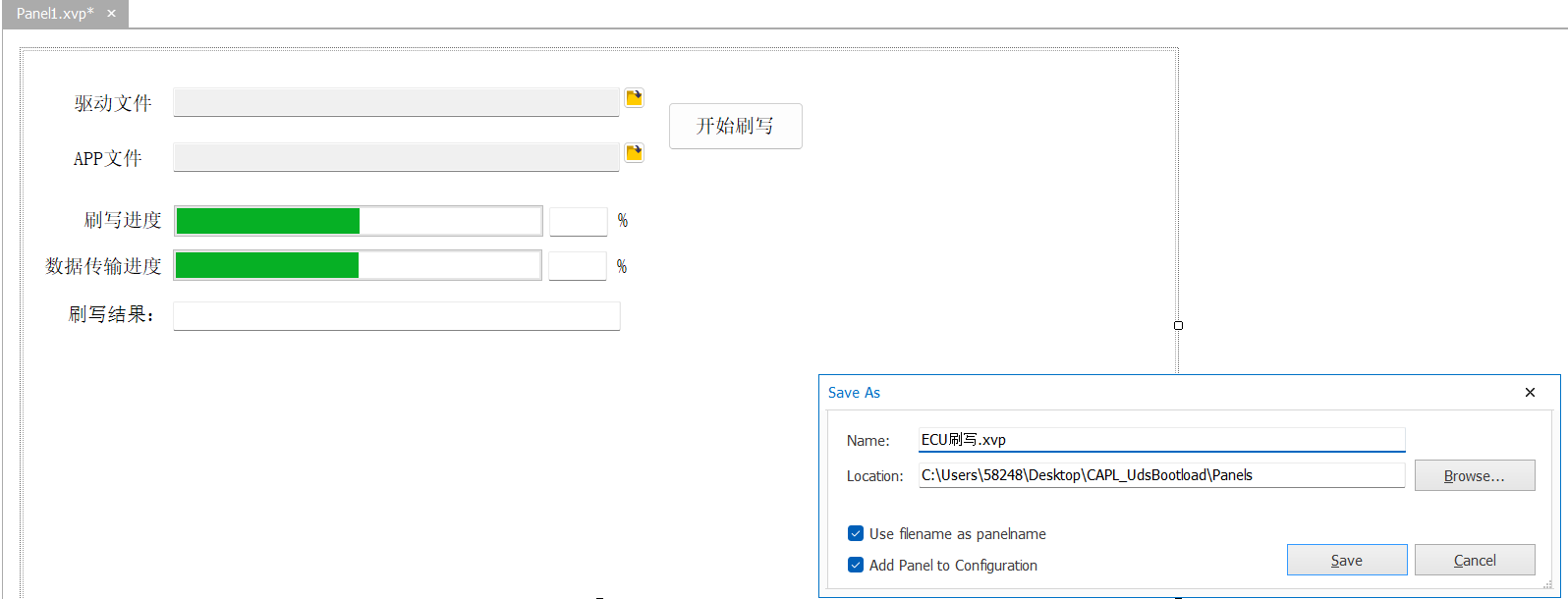Edit the Location path field
1568x599 pixels.
coord(1161,475)
